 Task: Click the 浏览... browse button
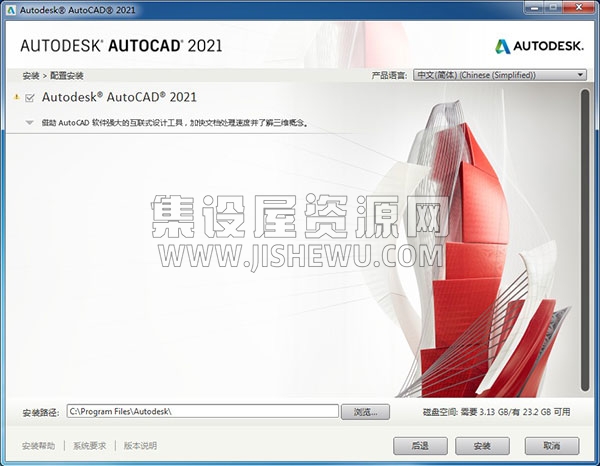[x=365, y=412]
